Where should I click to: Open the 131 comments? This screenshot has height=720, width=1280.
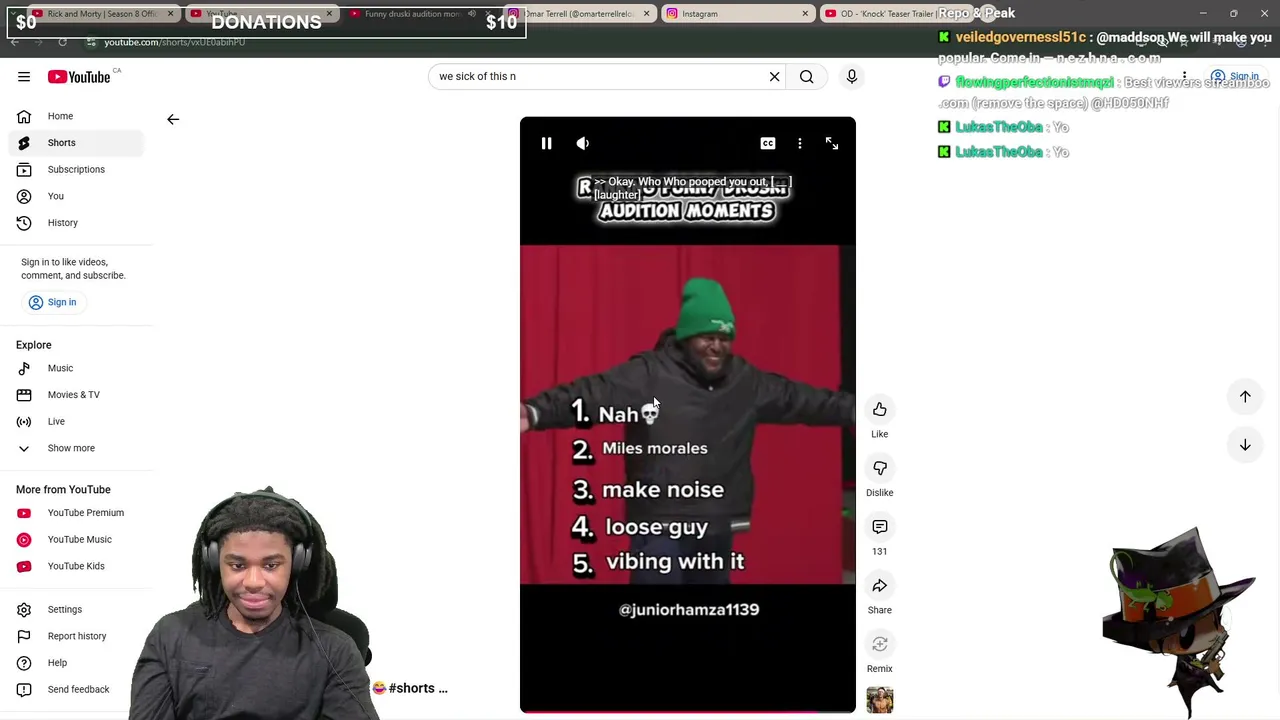pyautogui.click(x=880, y=527)
